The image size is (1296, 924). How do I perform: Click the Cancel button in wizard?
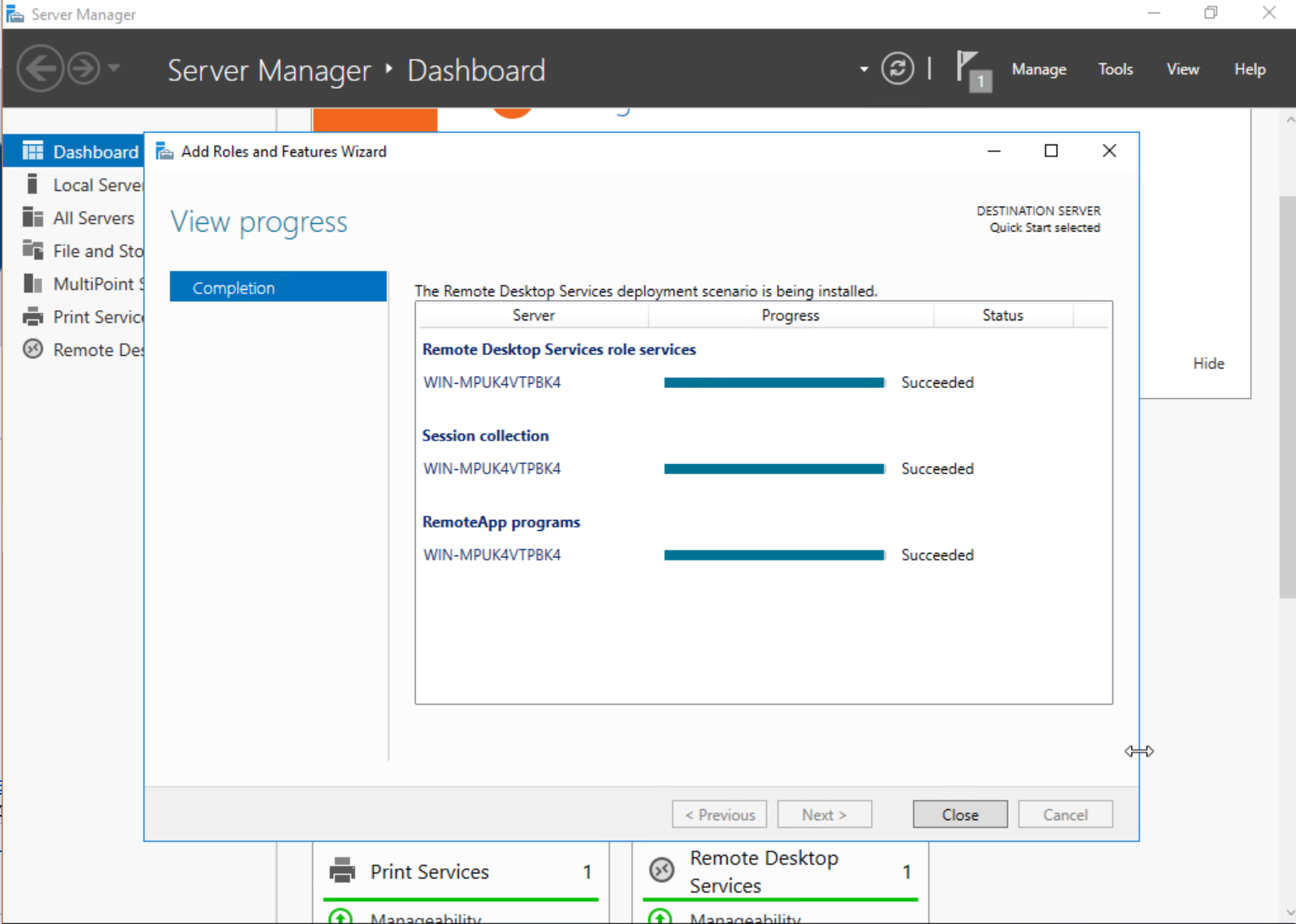[x=1065, y=814]
